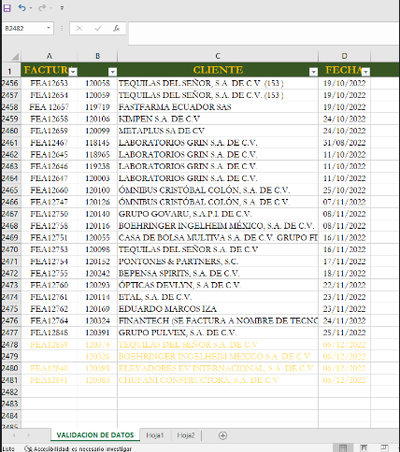Click cell GRUPO PULVEX, S.A. DE C.V.

pos(218,333)
